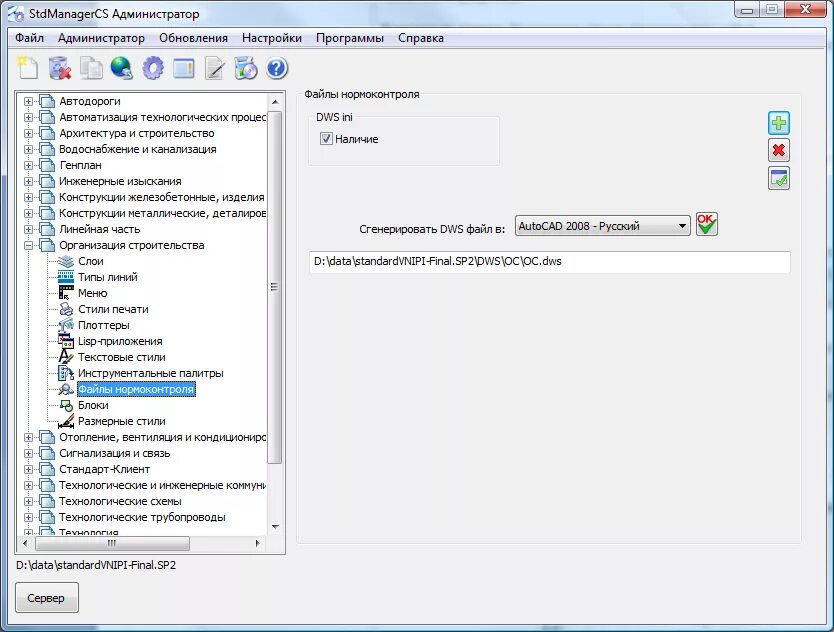Expand the Отопление, вентиляция и кондиционирование node
Image resolution: width=834 pixels, height=632 pixels.
[x=29, y=437]
